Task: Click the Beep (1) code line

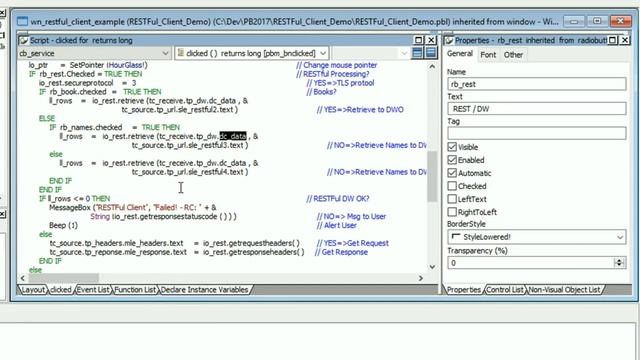Action: pos(63,225)
